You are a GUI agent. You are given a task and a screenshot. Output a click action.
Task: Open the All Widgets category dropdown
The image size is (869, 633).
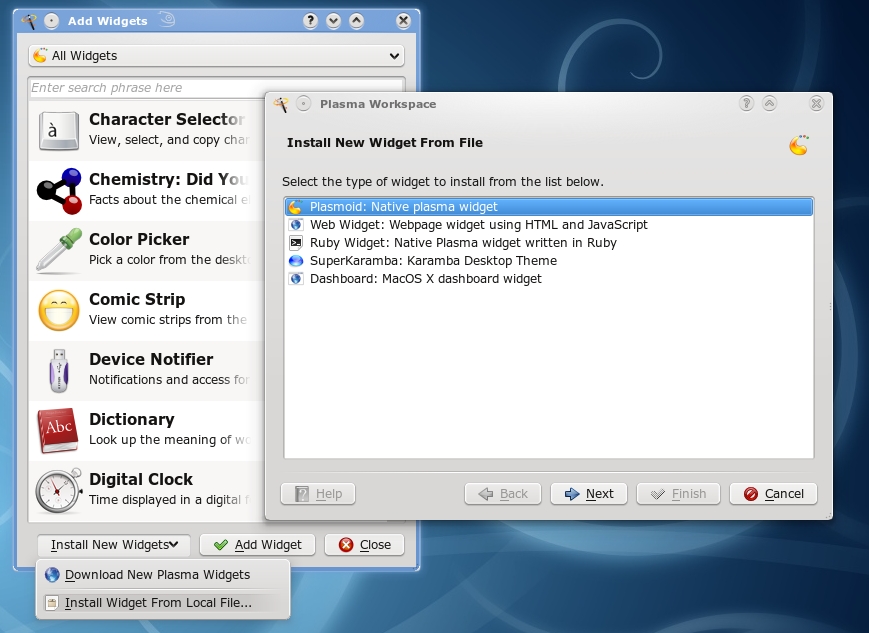click(216, 56)
